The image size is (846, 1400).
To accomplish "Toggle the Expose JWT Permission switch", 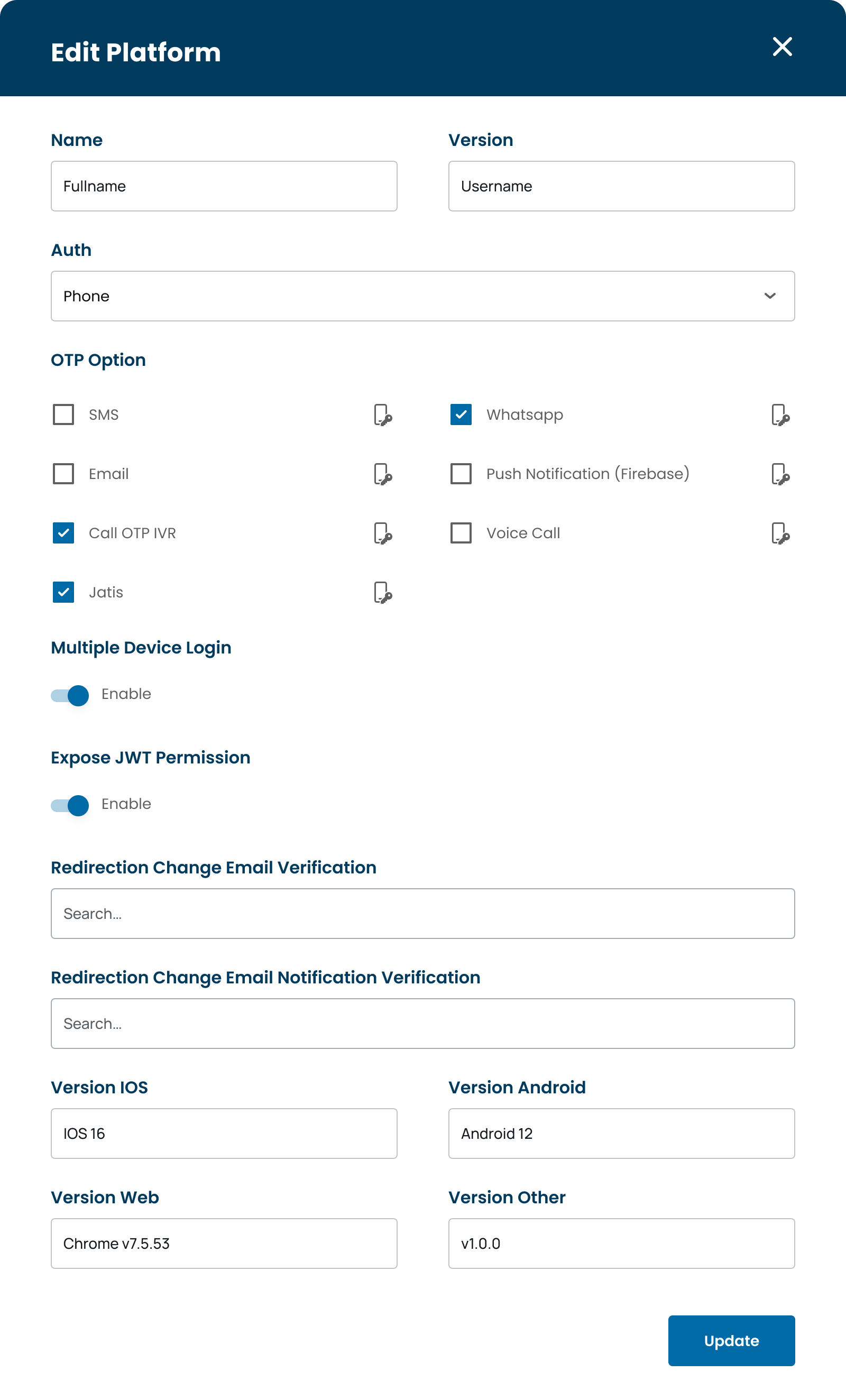I will (x=70, y=805).
